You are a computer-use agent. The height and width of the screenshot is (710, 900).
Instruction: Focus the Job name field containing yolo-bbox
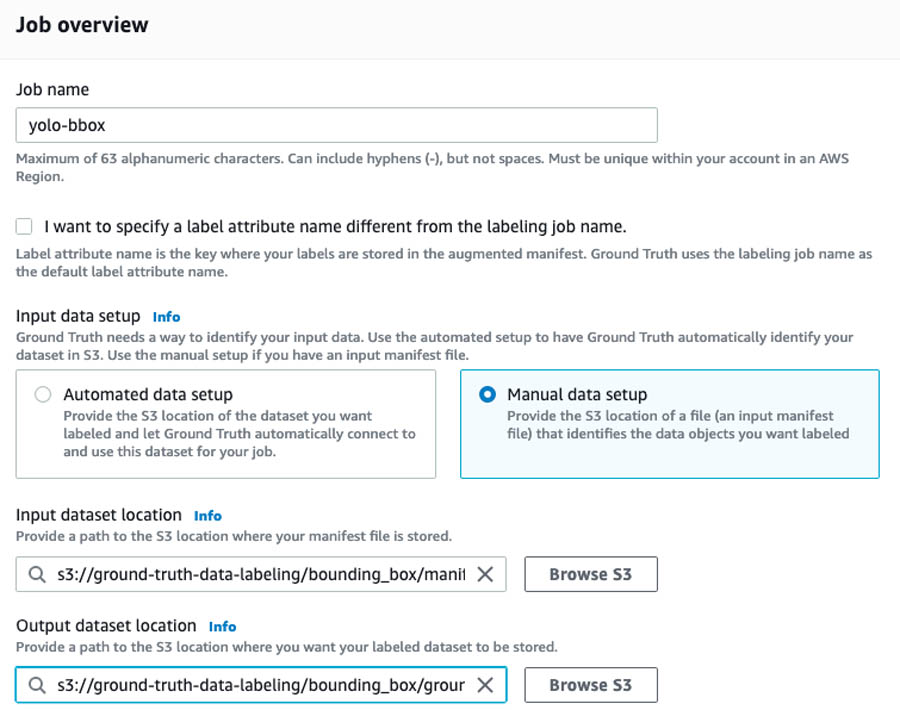click(336, 125)
